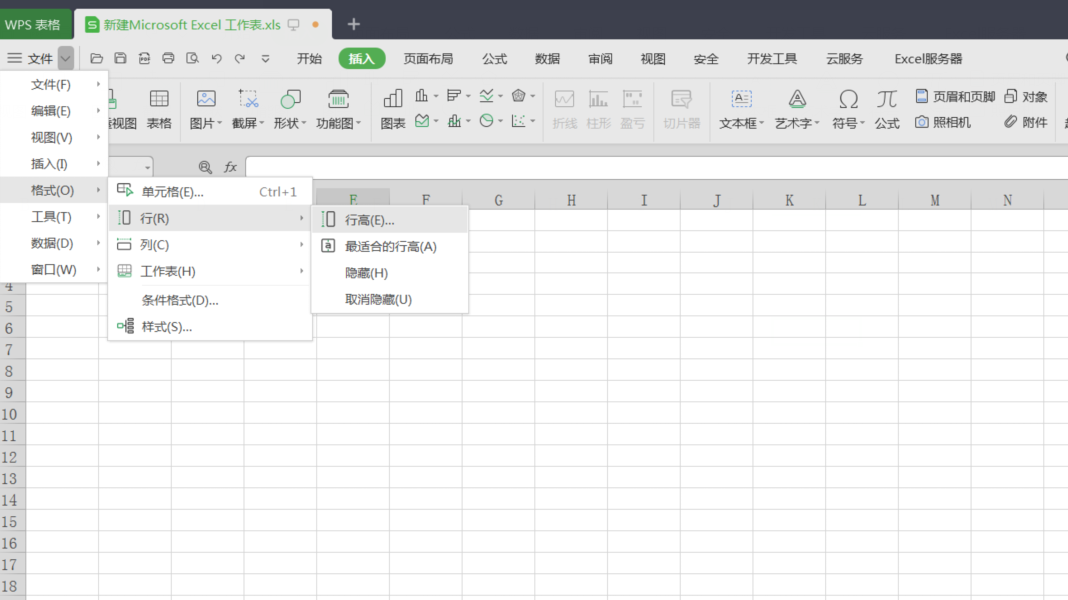The height and width of the screenshot is (600, 1068).
Task: Insert a shape with the 形状 icon
Action: pos(290,109)
